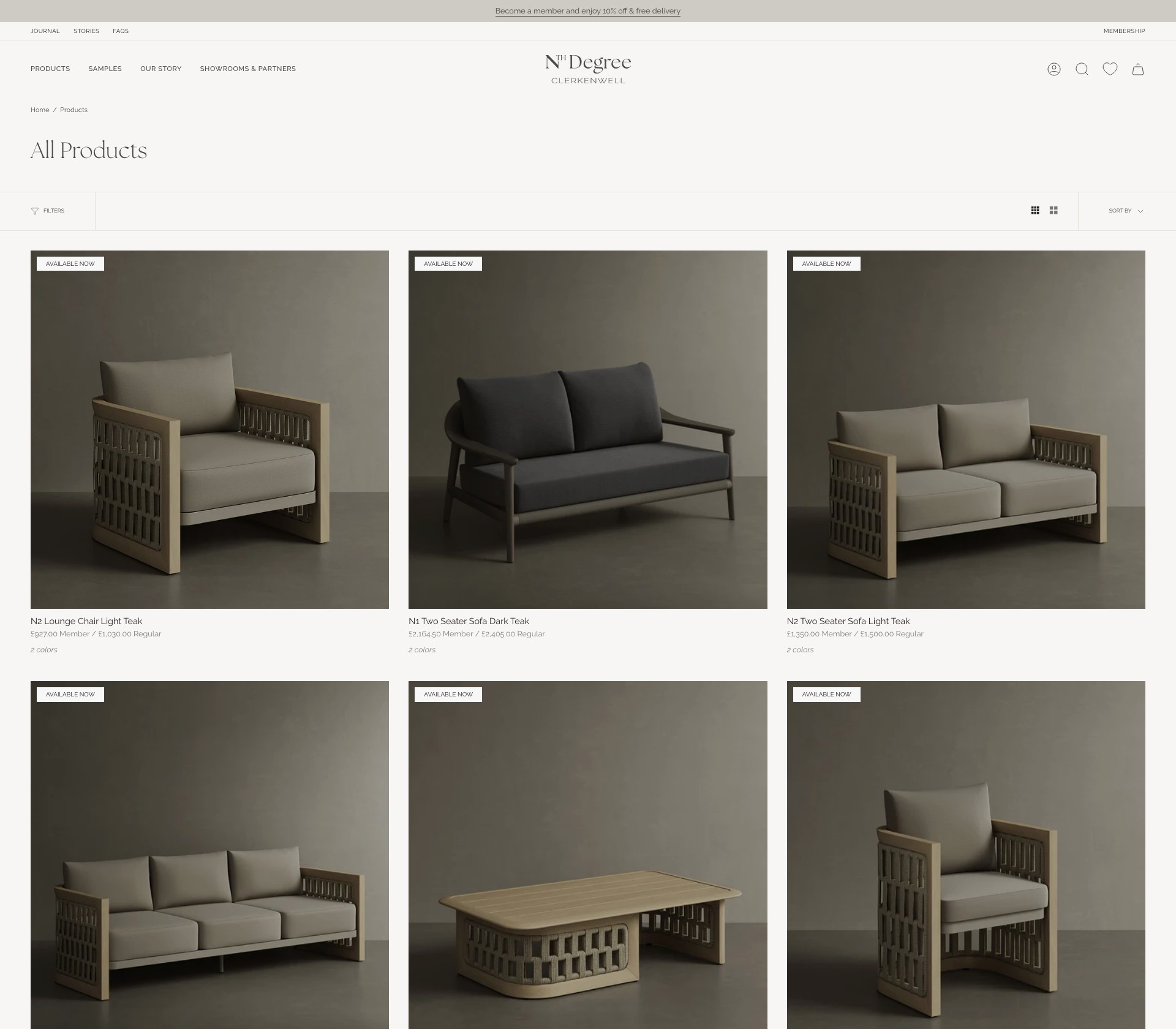1176x1029 pixels.
Task: Click N1 Two Seater Sofa Dark Teak title
Action: tap(469, 621)
